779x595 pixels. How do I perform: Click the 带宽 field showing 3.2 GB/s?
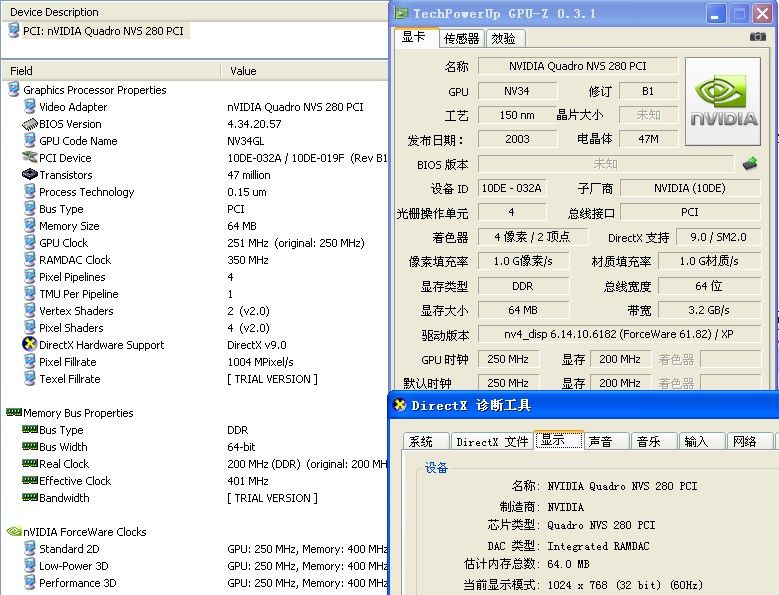coord(709,310)
